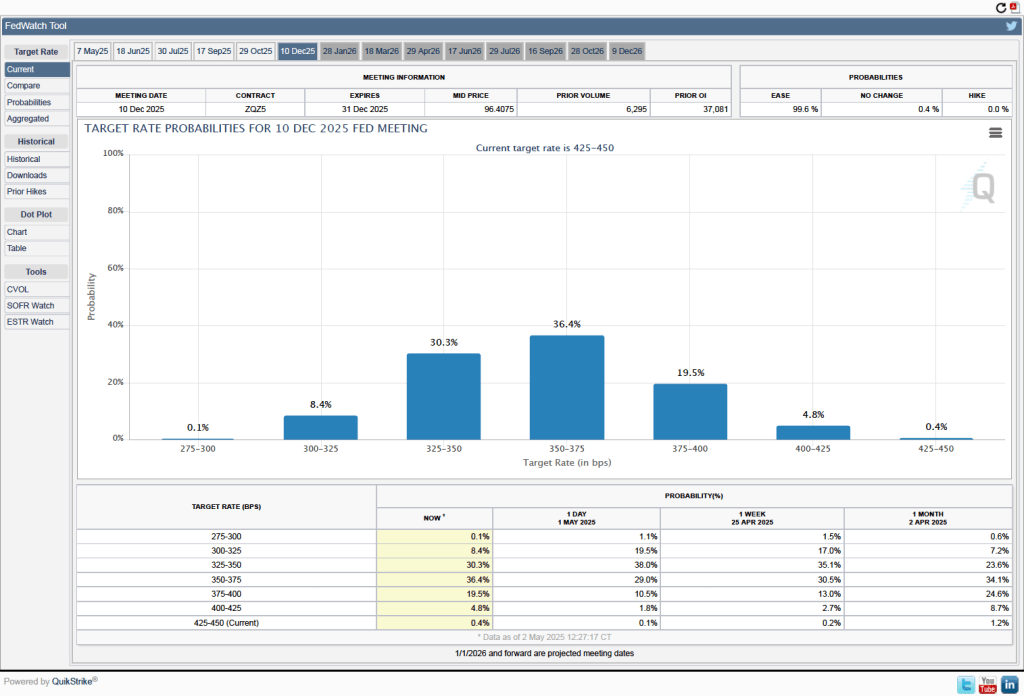Go to the Prior Hikes section

click(26, 191)
